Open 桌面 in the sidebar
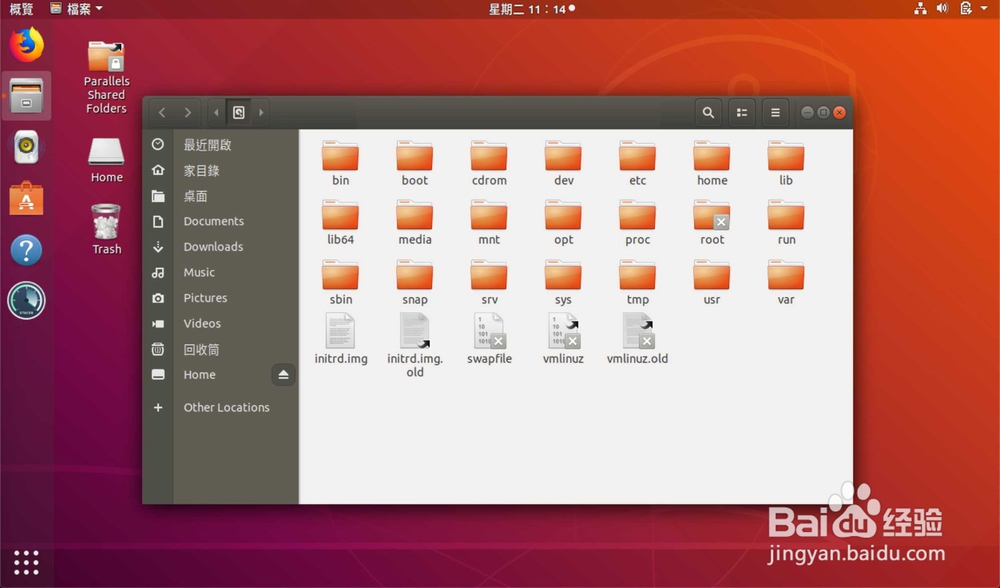 click(221, 196)
